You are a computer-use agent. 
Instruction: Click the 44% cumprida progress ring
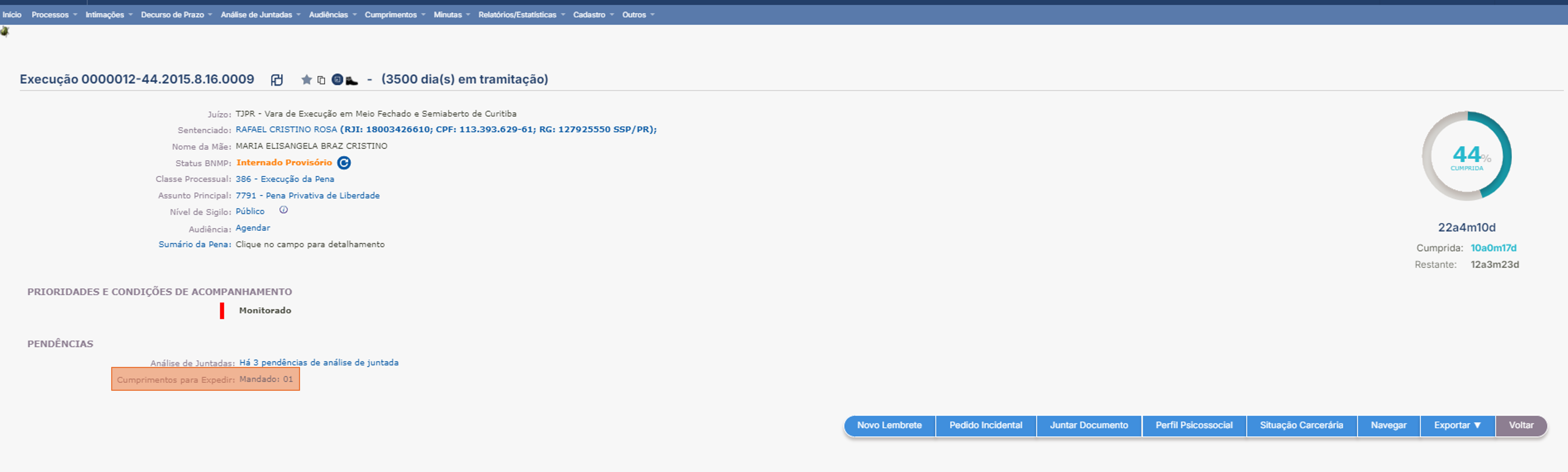point(1467,156)
